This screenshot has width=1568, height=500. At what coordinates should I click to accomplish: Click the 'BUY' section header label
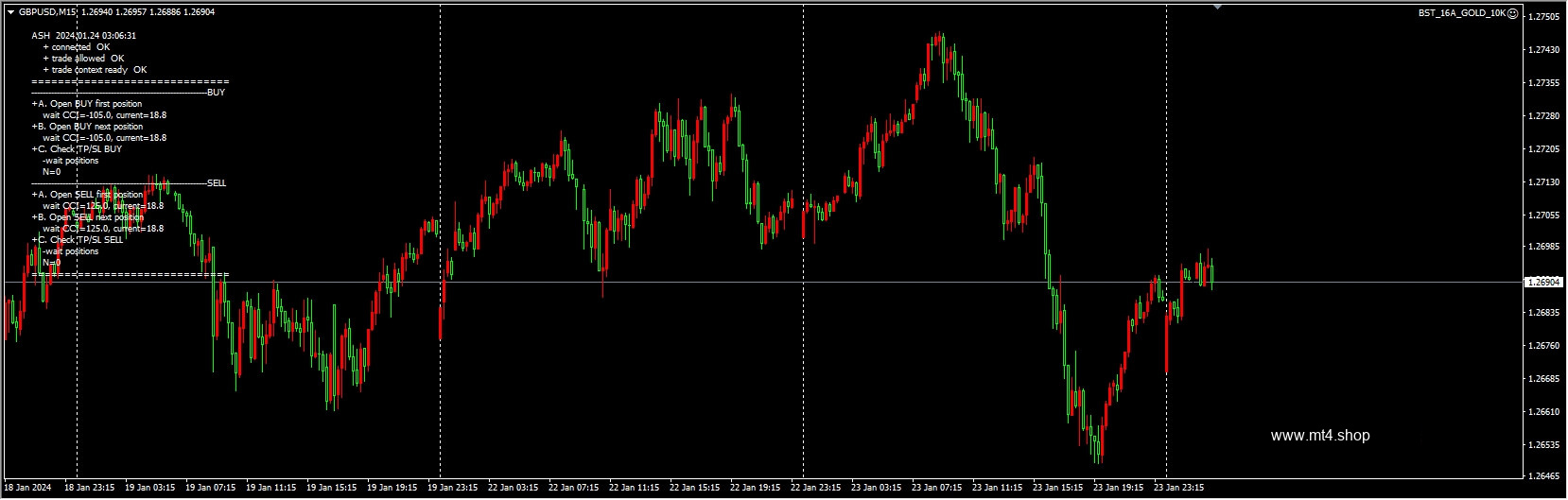tap(216, 93)
